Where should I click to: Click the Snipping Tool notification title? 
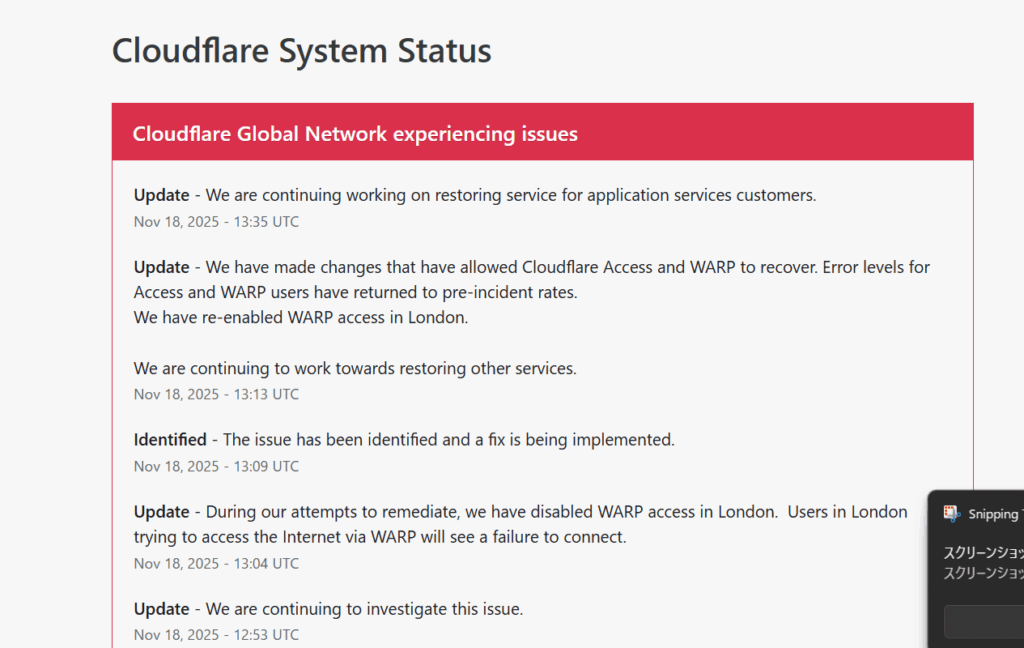pos(995,514)
